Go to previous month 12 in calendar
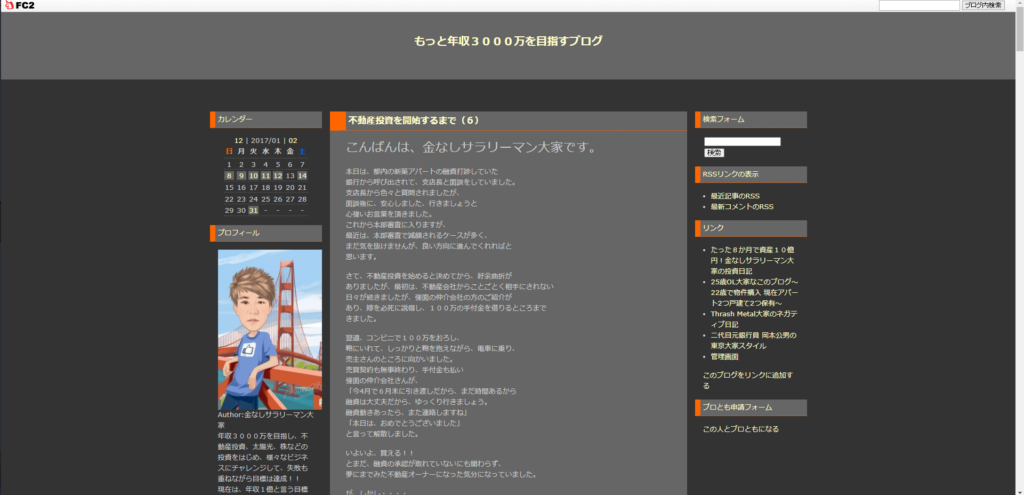The height and width of the screenshot is (495, 1024). (238, 140)
